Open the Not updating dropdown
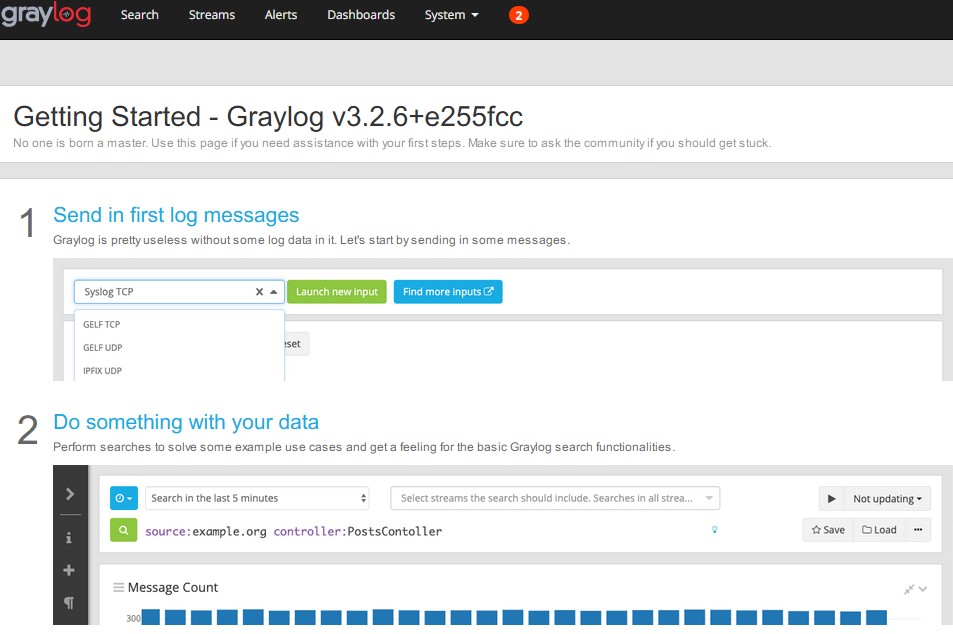 [887, 498]
